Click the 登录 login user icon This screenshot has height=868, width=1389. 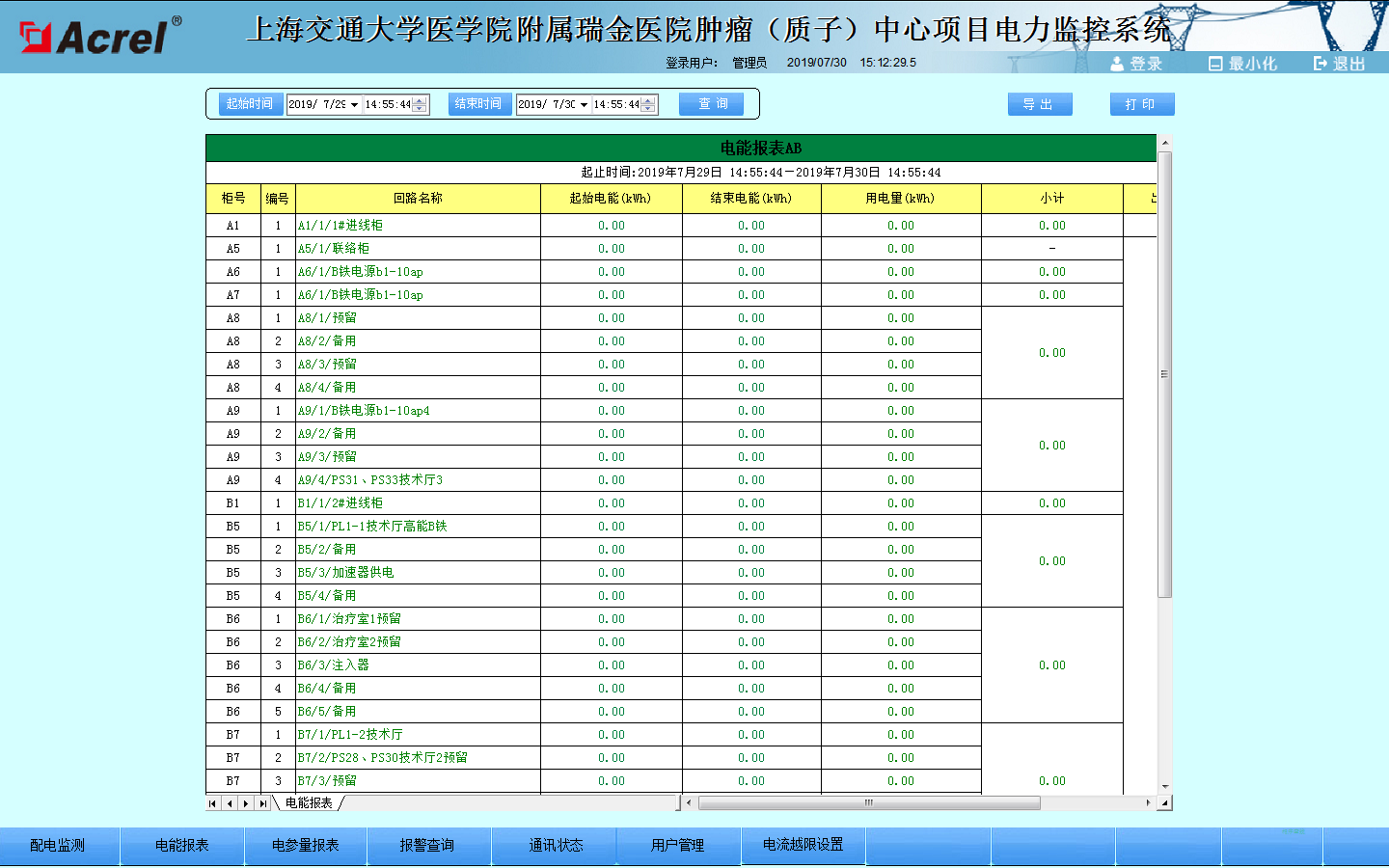pyautogui.click(x=1117, y=64)
